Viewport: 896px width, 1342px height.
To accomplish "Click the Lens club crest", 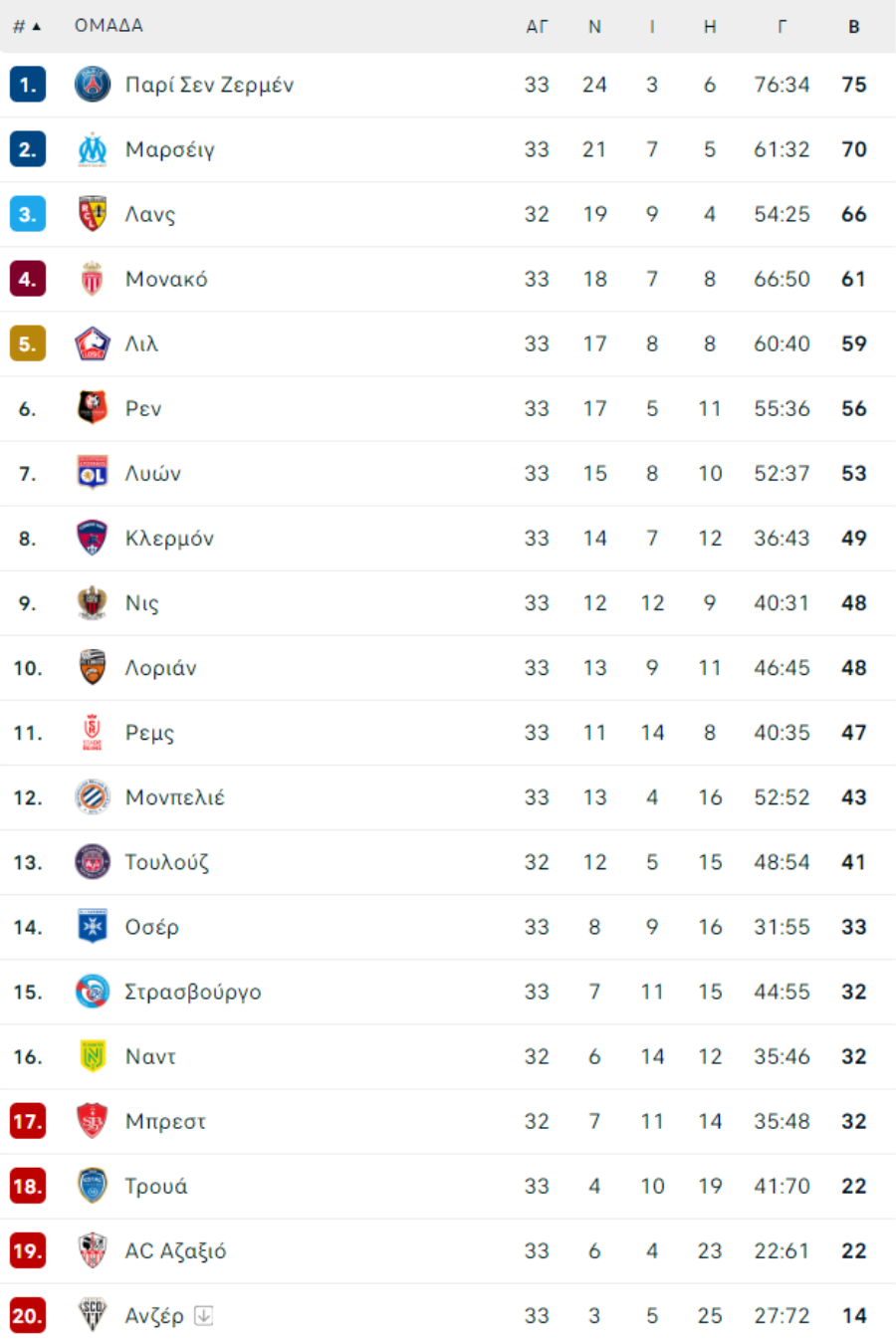I will tap(93, 214).
